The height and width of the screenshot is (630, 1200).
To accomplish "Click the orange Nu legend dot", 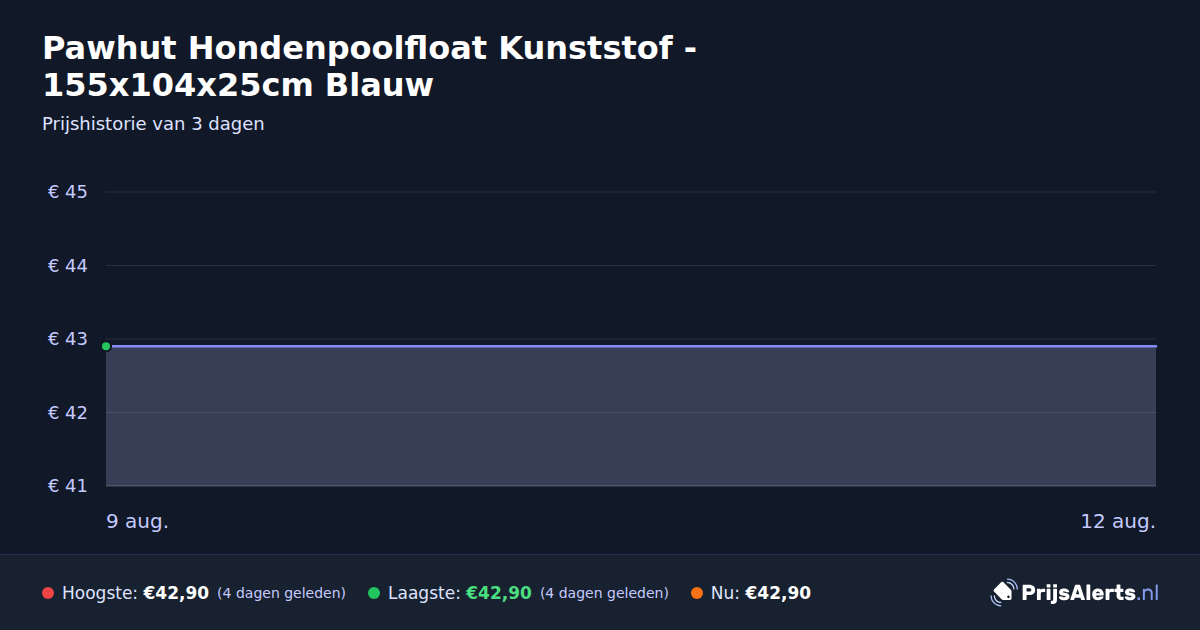I will [697, 593].
